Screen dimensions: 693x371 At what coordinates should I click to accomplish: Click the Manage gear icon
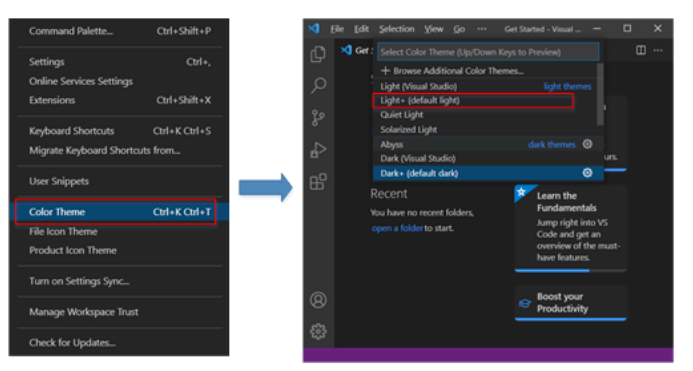(x=318, y=331)
